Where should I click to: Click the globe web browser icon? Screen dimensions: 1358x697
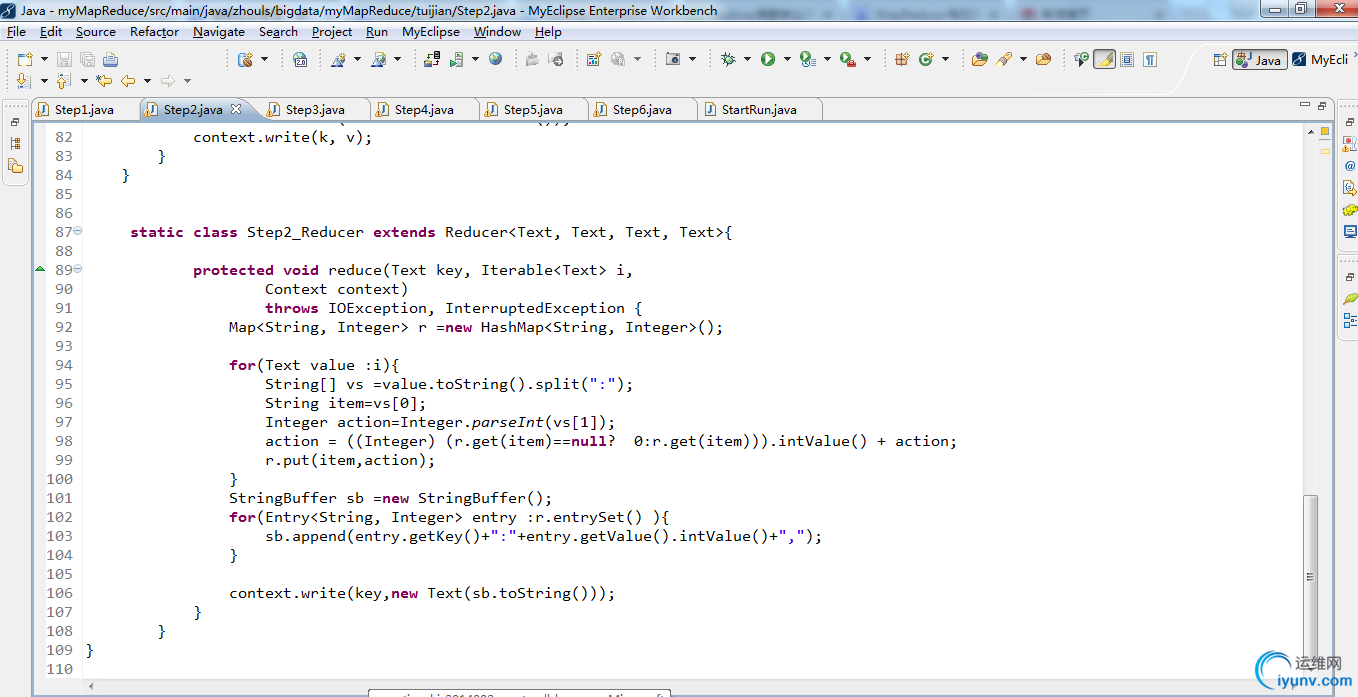(x=495, y=59)
